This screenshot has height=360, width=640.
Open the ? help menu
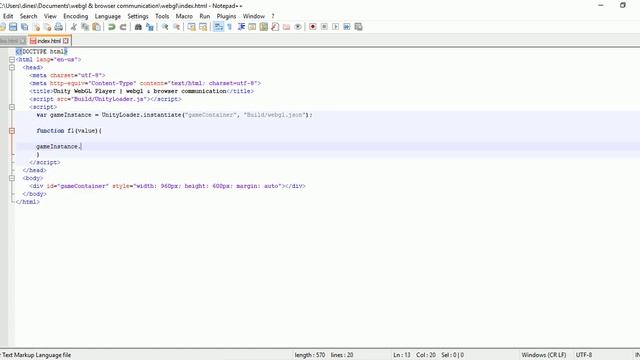tap(273, 16)
